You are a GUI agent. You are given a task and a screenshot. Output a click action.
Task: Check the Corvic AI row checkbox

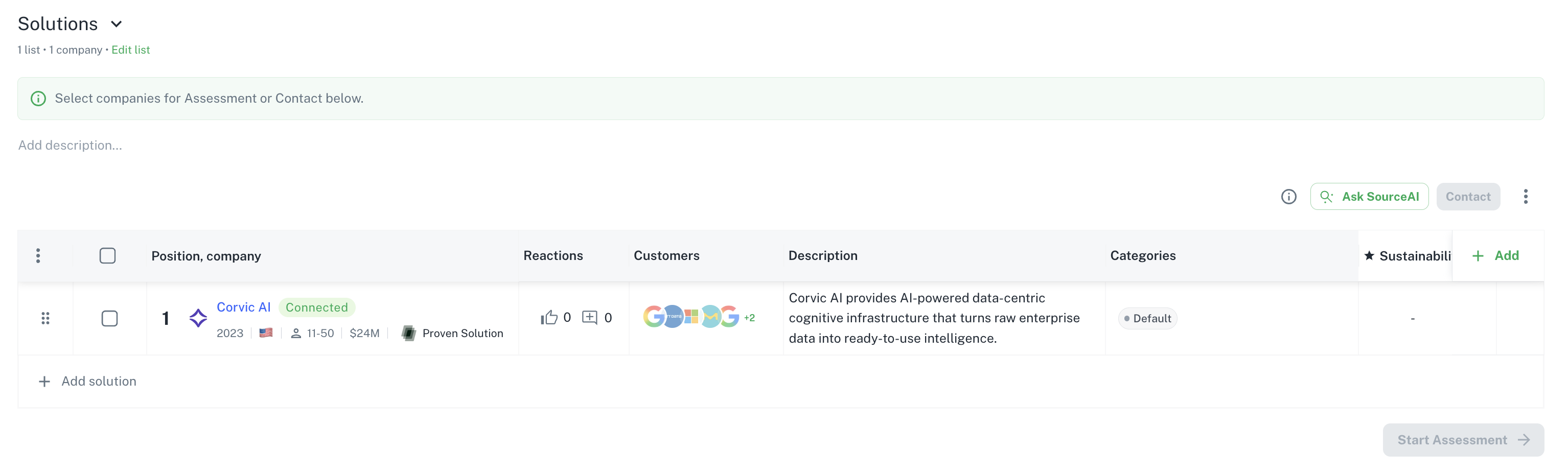(x=109, y=319)
